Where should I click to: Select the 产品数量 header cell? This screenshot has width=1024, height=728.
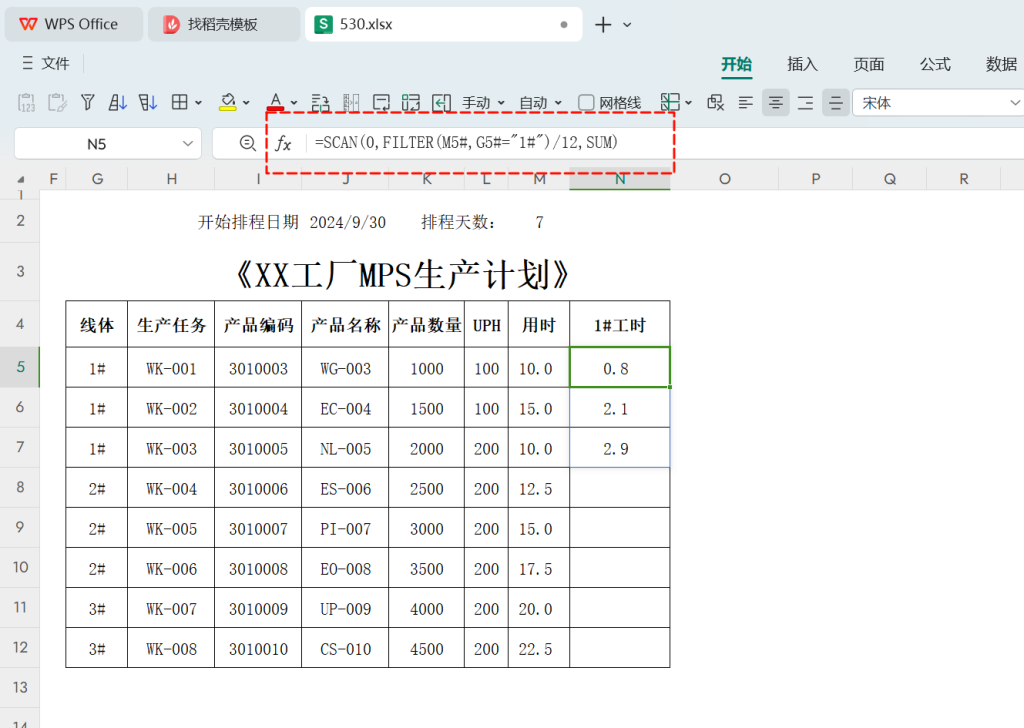click(426, 324)
